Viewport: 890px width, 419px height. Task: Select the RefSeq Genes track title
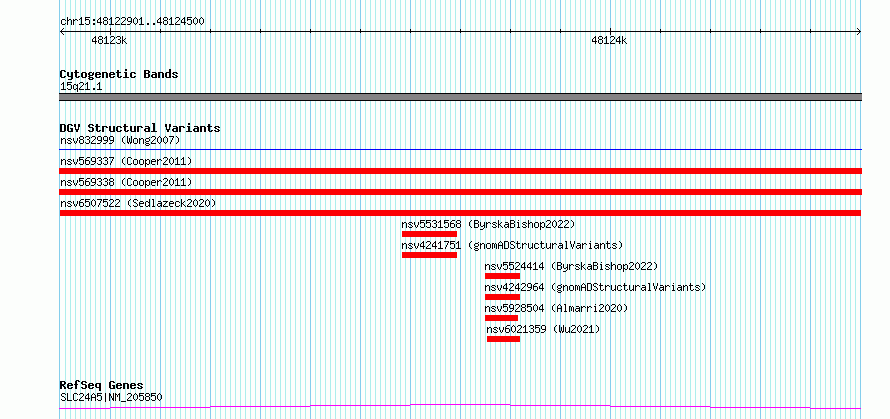(101, 386)
